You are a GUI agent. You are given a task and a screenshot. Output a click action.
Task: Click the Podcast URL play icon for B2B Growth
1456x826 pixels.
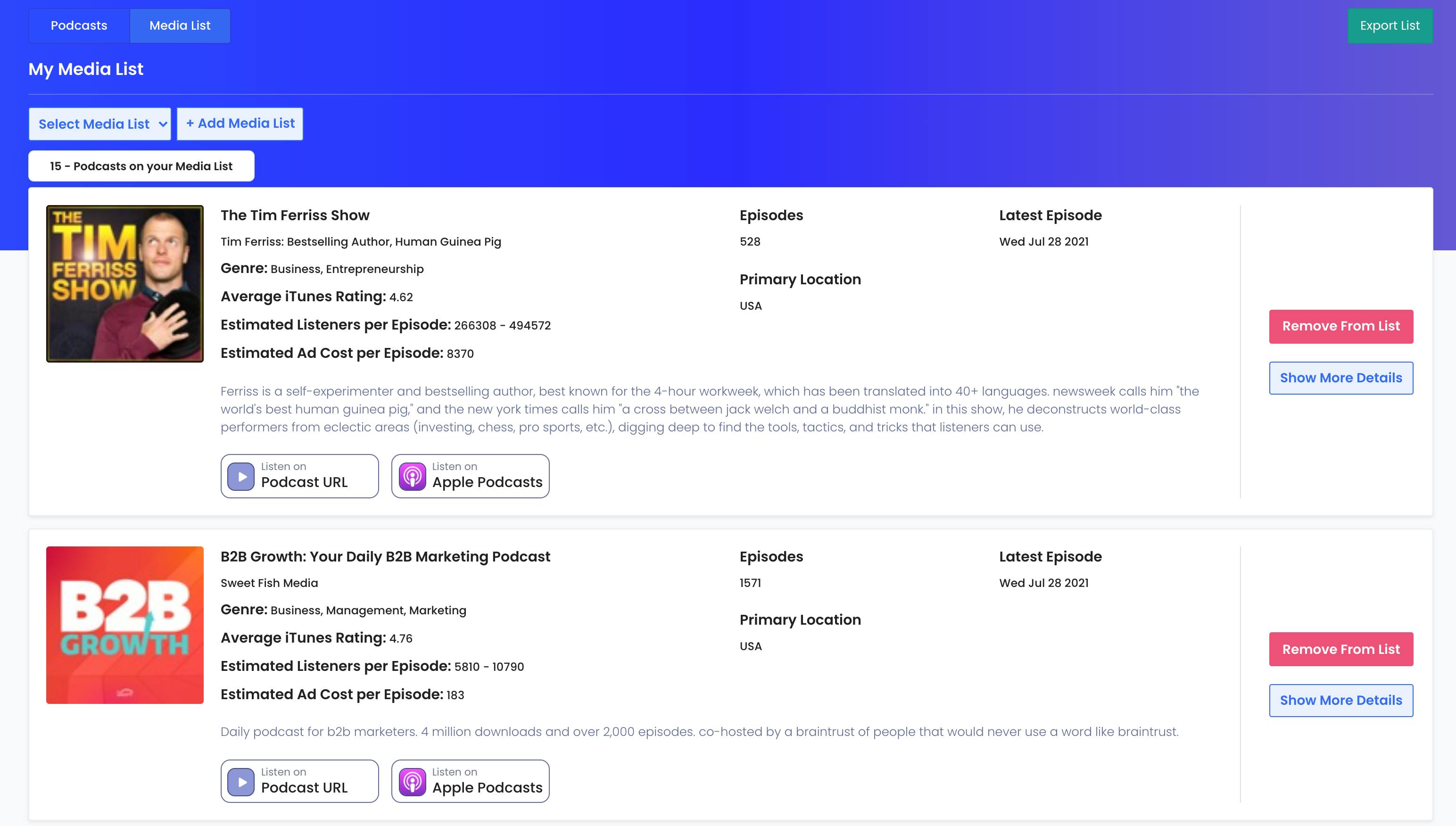[241, 782]
